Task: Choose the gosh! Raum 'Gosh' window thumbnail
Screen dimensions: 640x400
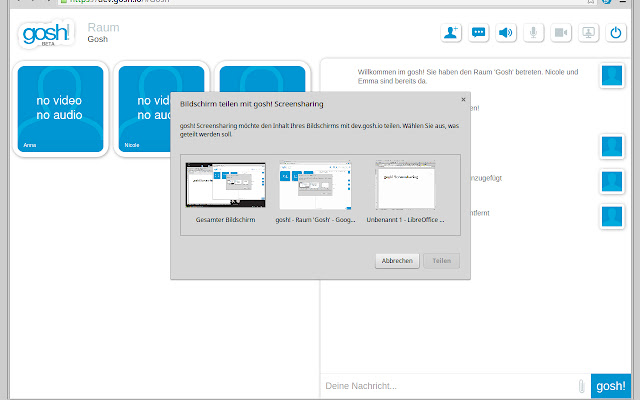Action: [x=315, y=185]
